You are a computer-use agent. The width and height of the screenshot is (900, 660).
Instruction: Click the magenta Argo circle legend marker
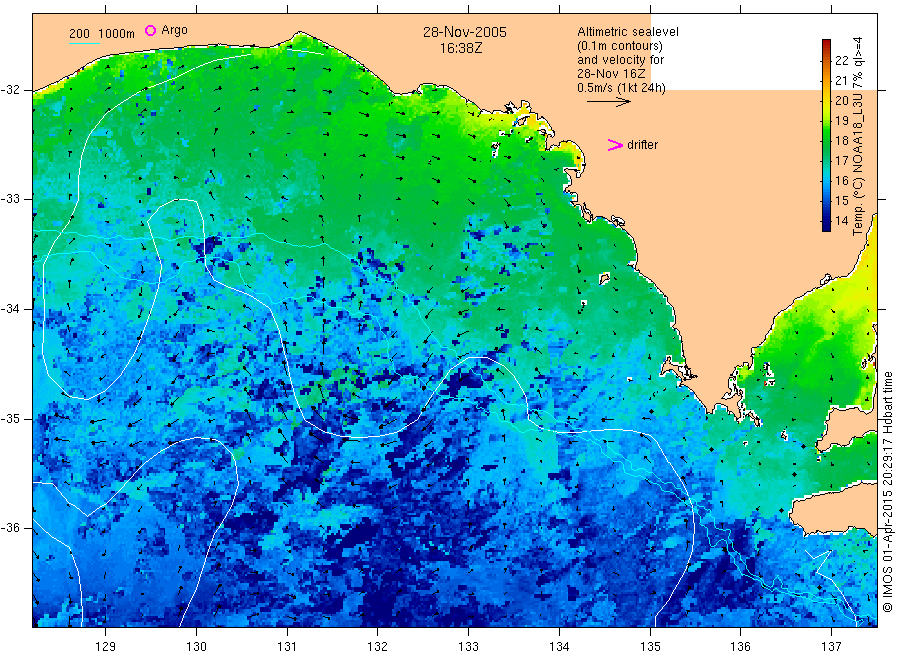[x=150, y=30]
